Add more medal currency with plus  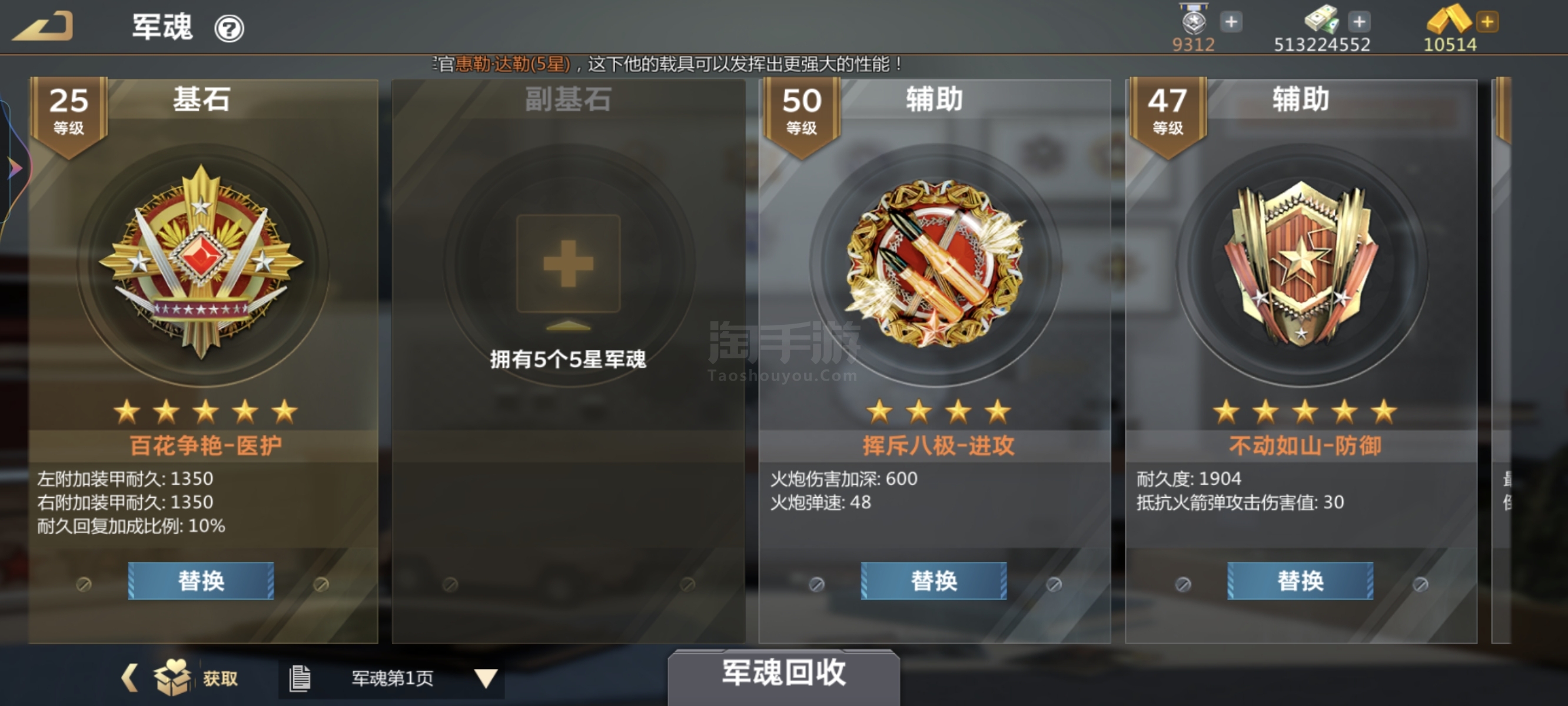[x=1231, y=22]
